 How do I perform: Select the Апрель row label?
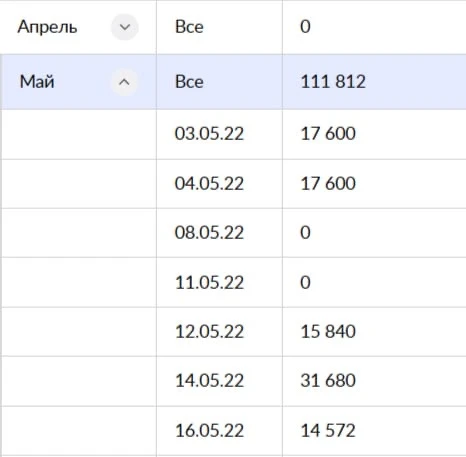(47, 27)
